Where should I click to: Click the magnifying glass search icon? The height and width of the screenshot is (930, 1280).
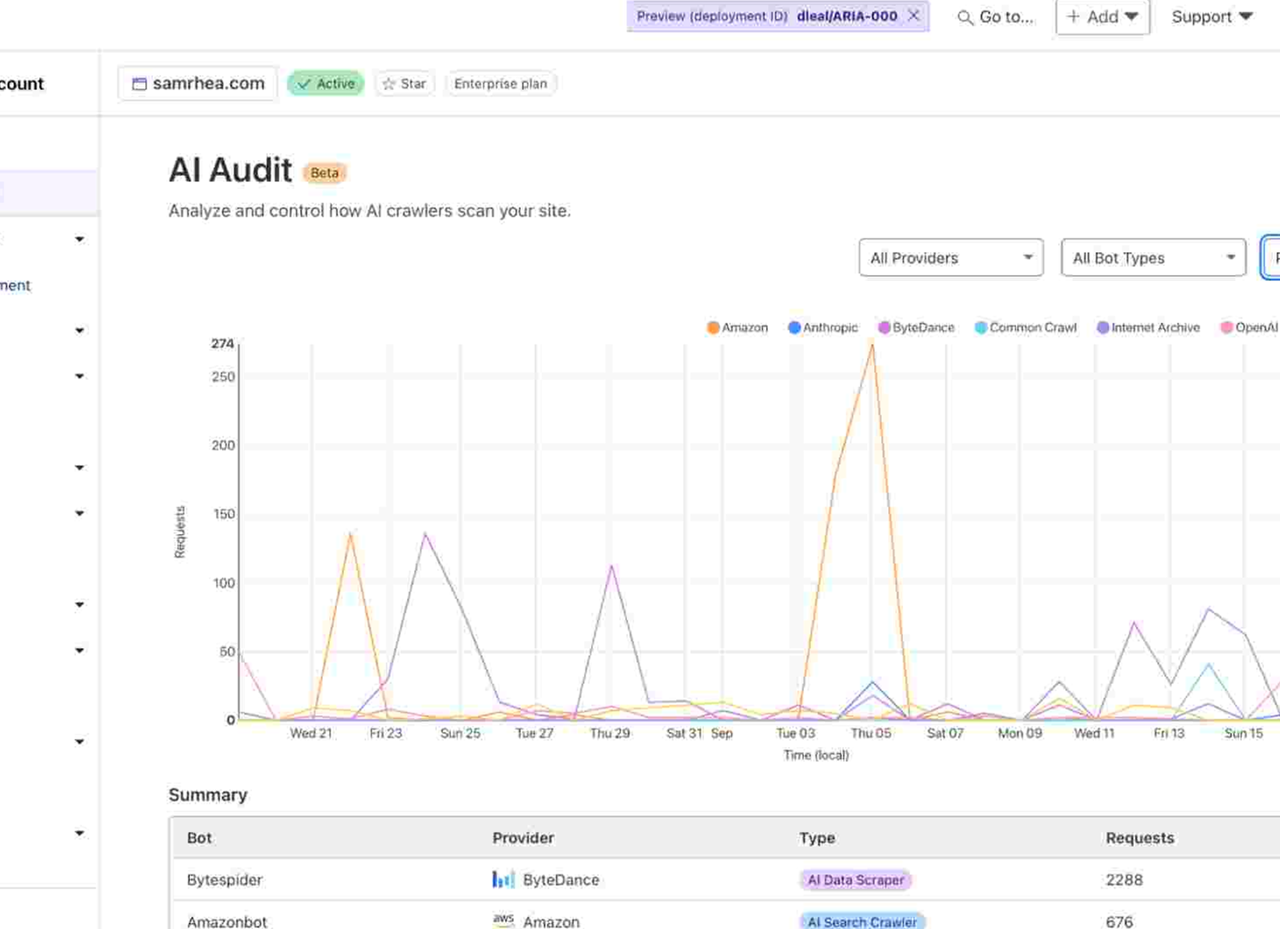coord(963,17)
